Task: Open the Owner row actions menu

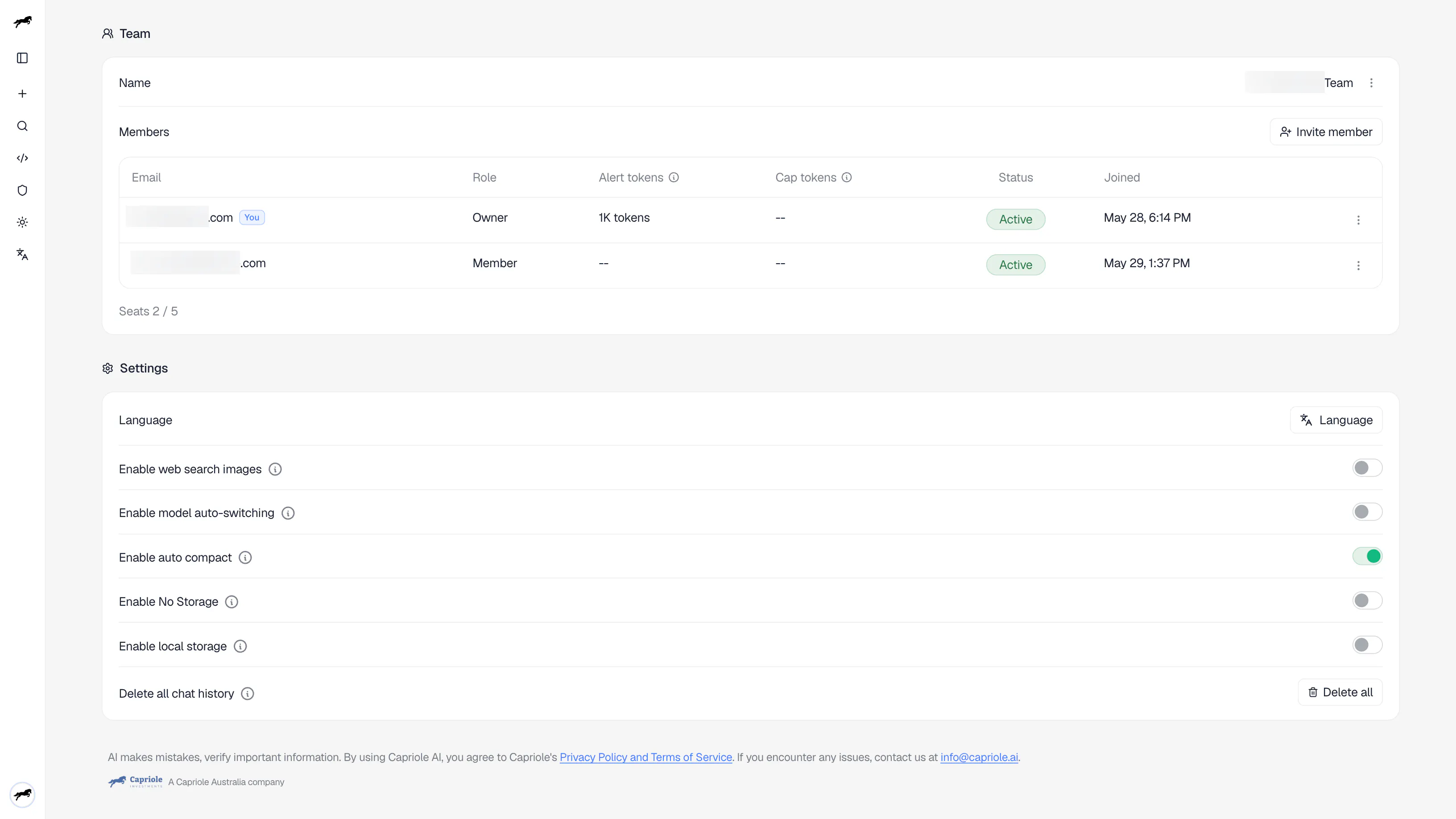Action: [1359, 220]
